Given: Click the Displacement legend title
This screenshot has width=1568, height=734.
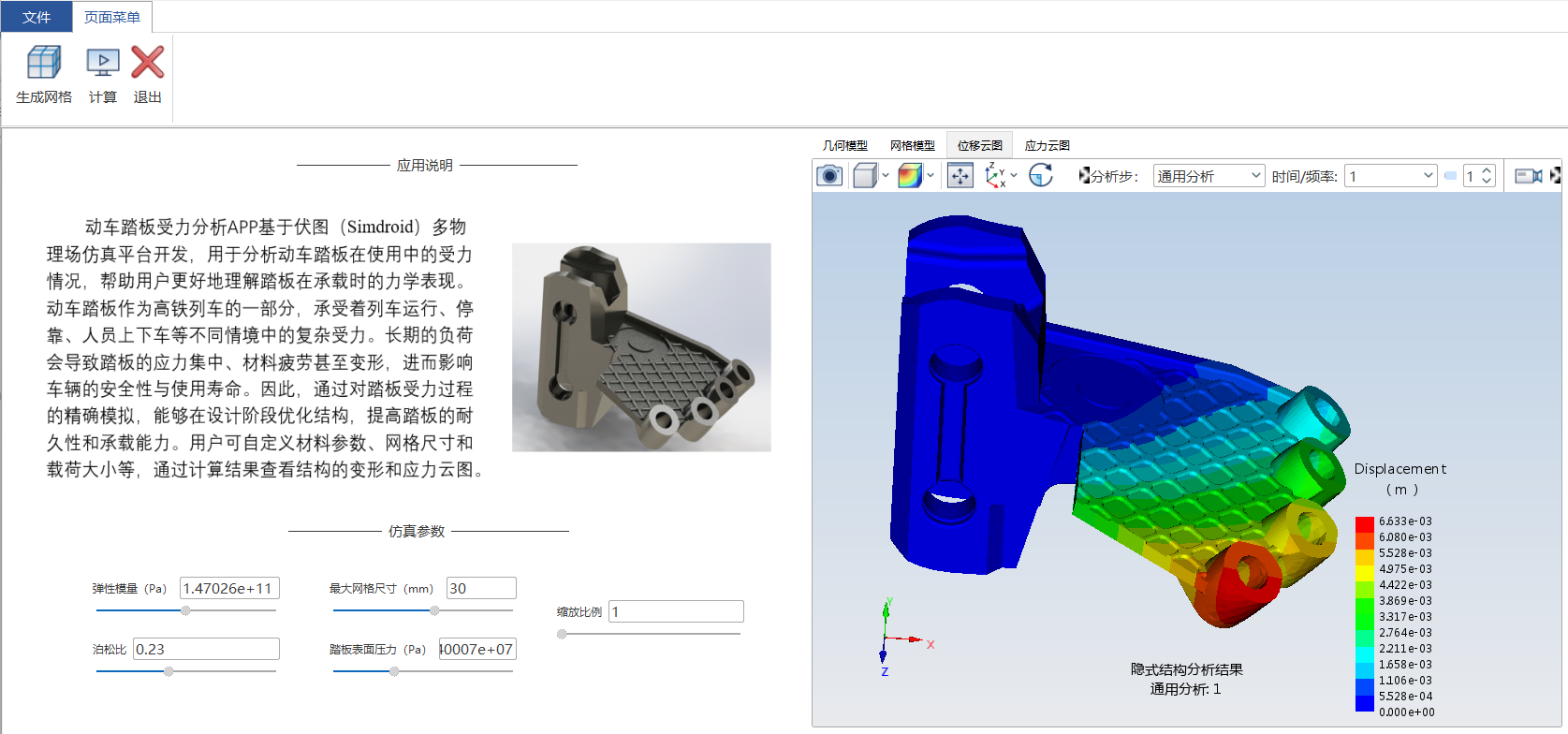Looking at the screenshot, I should 1400,469.
